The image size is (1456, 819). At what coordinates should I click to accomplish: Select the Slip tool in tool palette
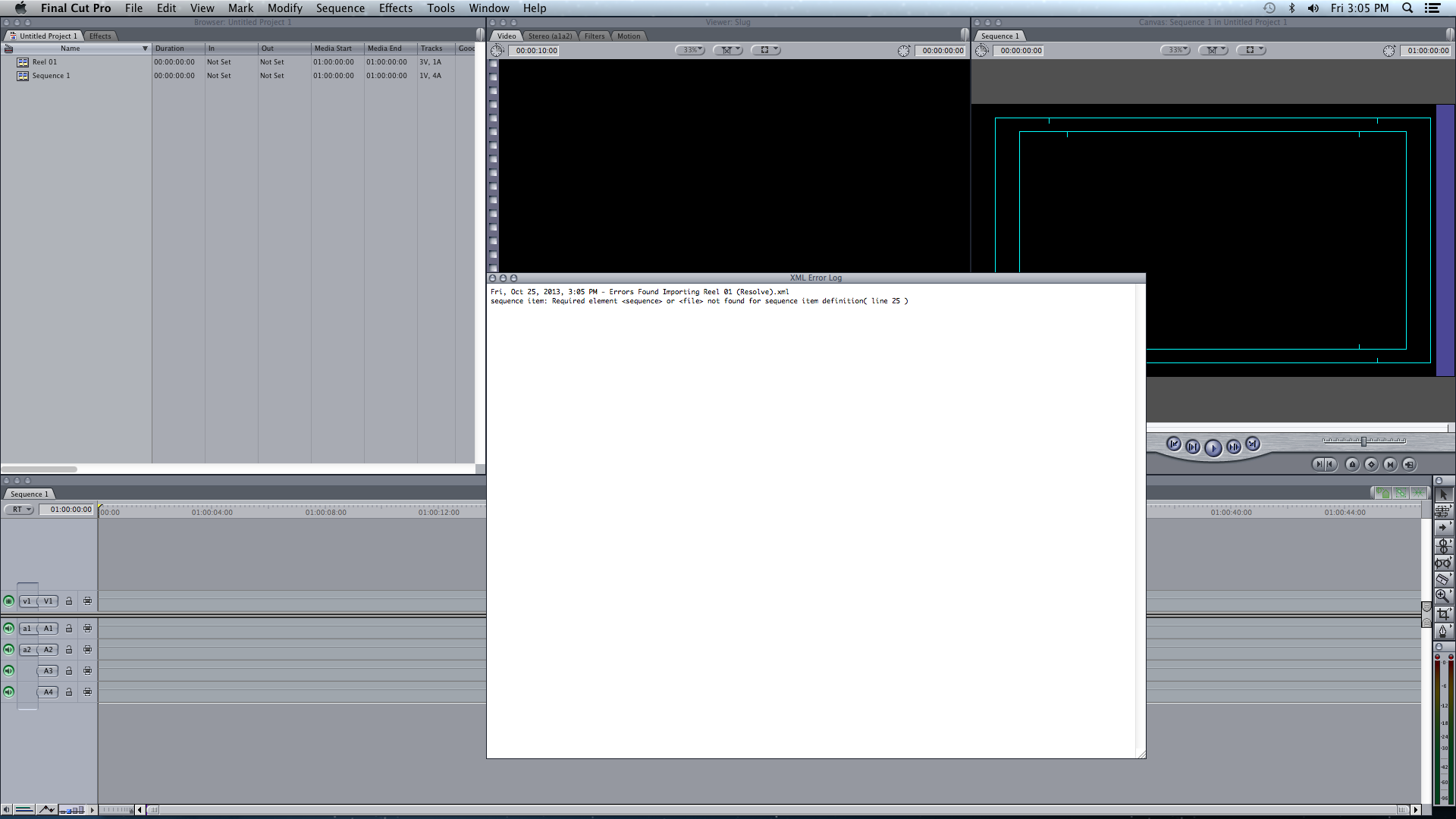click(x=1443, y=563)
